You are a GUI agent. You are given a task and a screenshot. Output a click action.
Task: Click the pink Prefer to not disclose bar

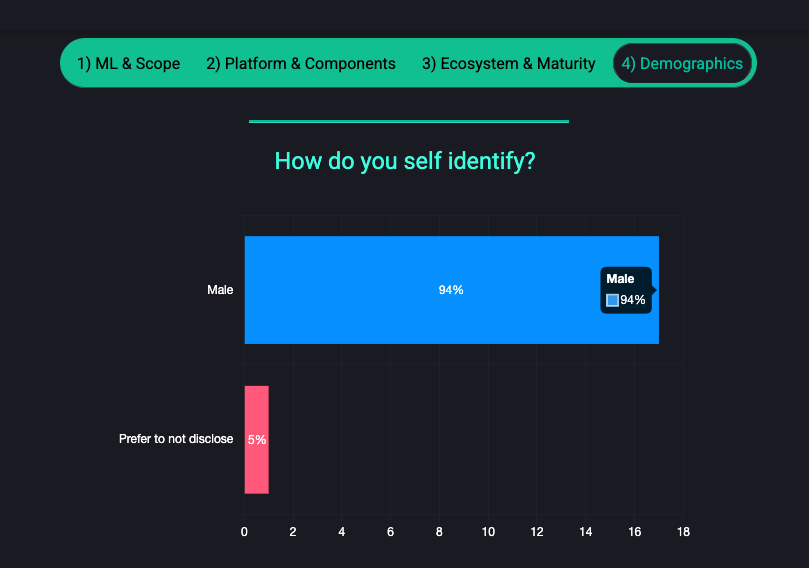pos(256,440)
